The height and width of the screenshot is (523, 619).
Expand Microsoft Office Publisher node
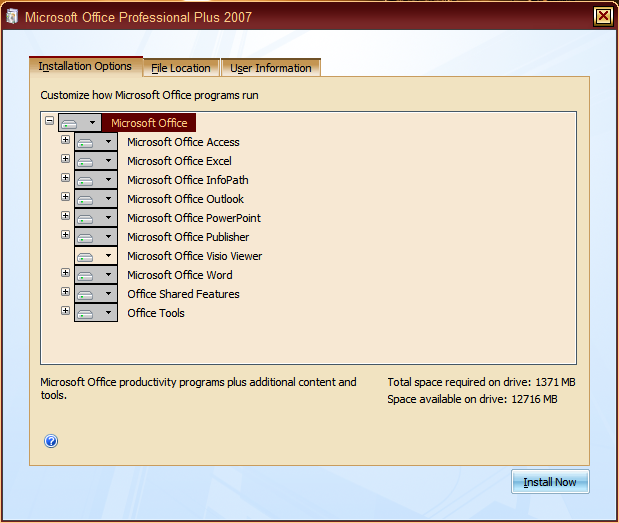coord(66,234)
